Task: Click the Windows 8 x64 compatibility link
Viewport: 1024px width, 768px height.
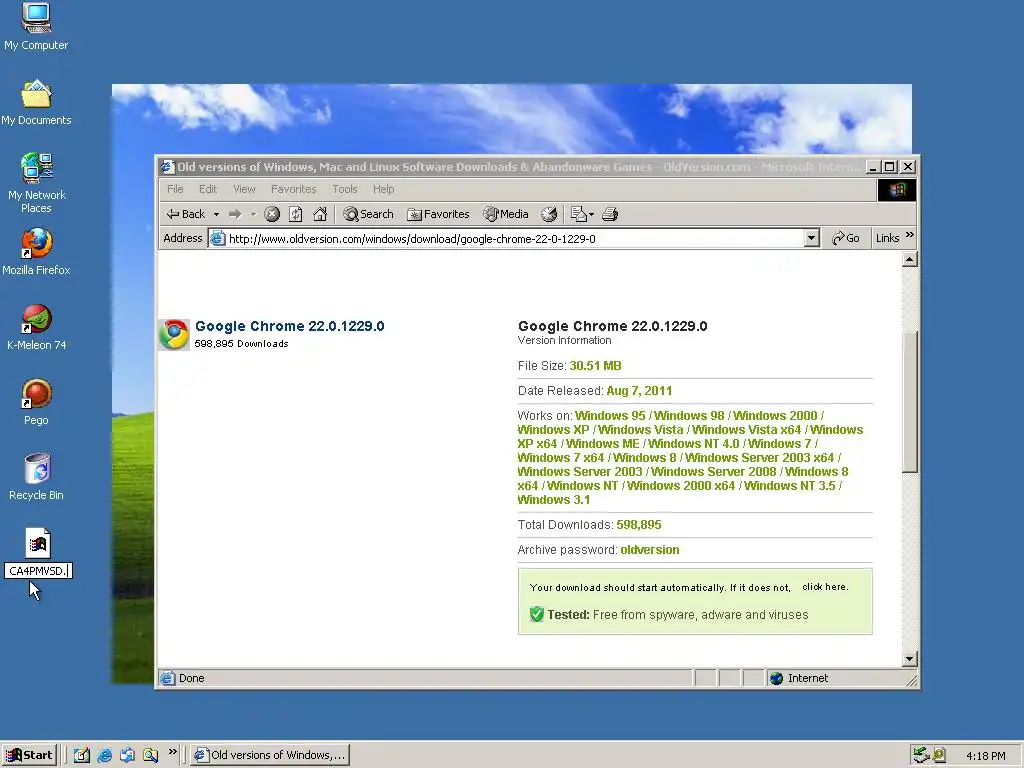Action: tap(682, 479)
